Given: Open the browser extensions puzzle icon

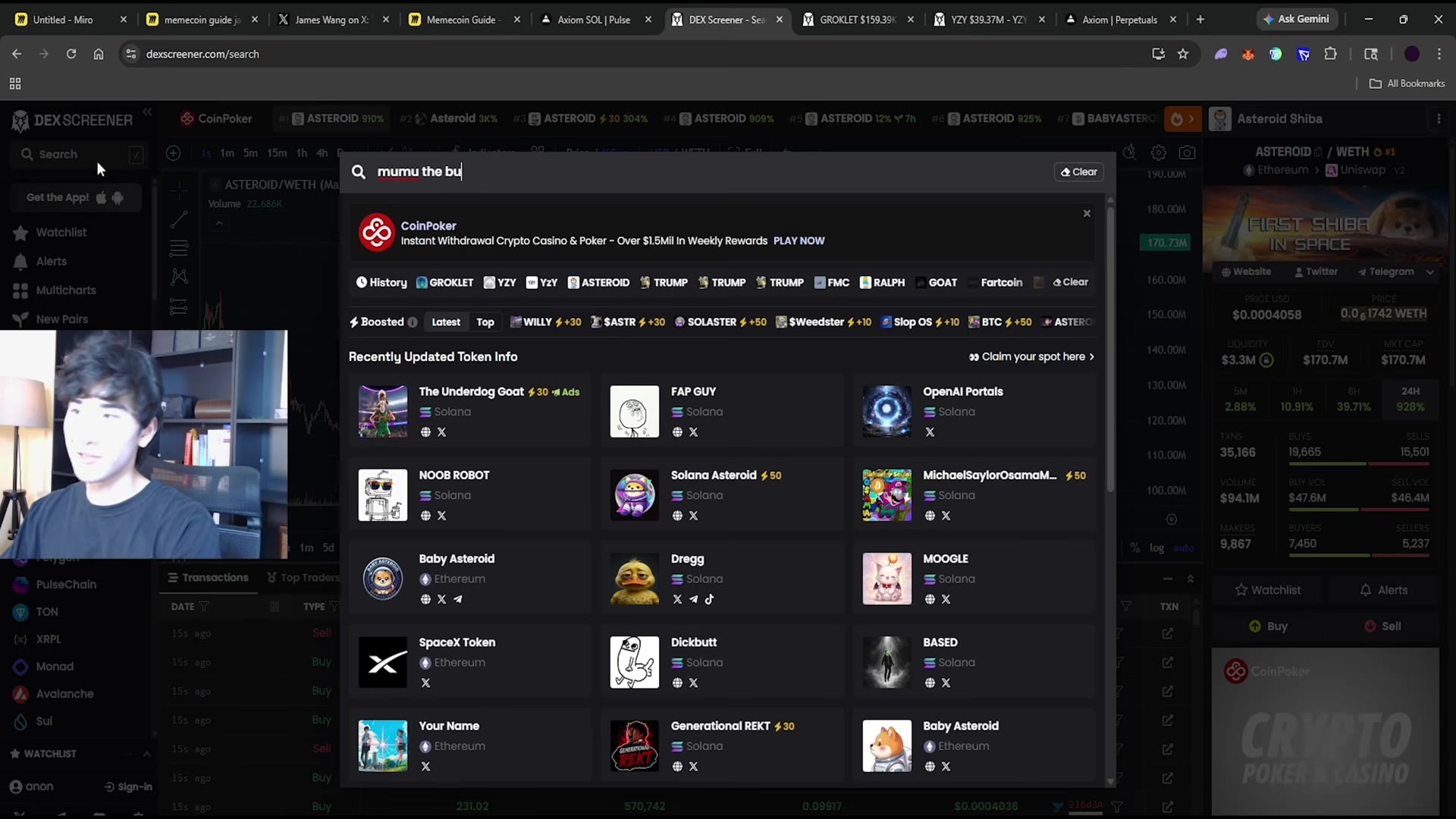Looking at the screenshot, I should [1331, 54].
